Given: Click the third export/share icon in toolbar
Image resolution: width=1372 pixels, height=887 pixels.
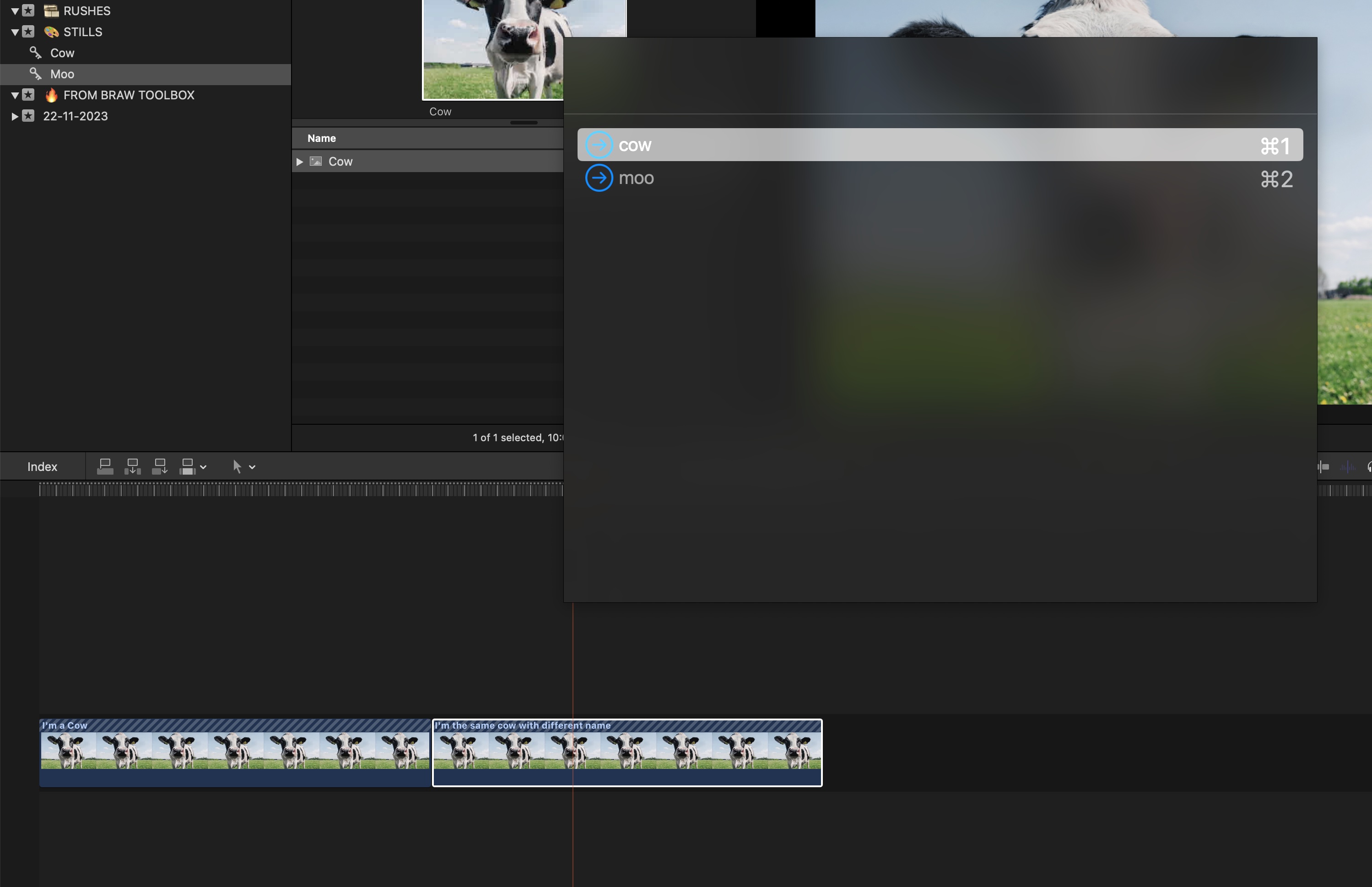Looking at the screenshot, I should tap(160, 466).
